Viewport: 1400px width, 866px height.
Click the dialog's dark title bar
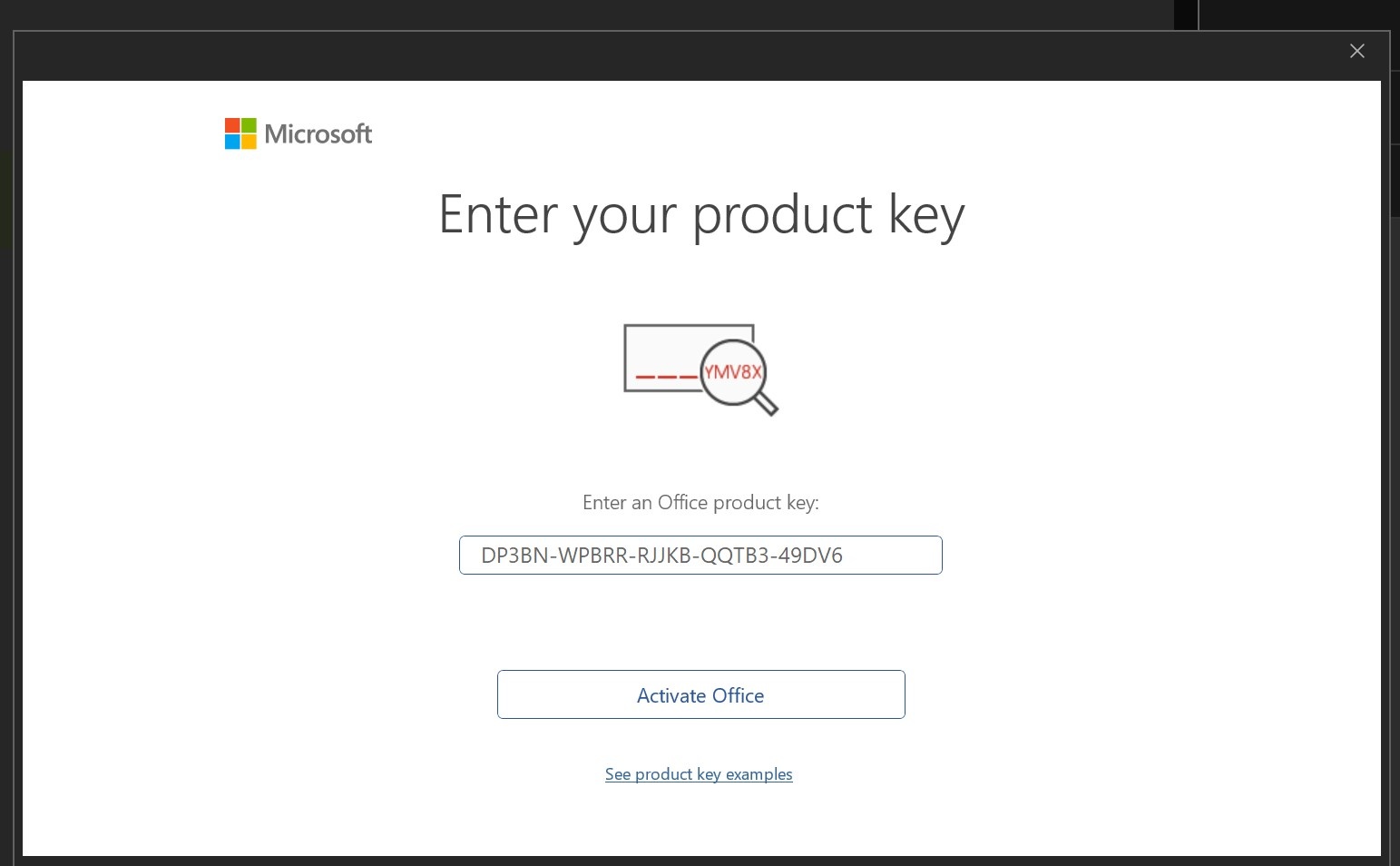click(x=680, y=56)
